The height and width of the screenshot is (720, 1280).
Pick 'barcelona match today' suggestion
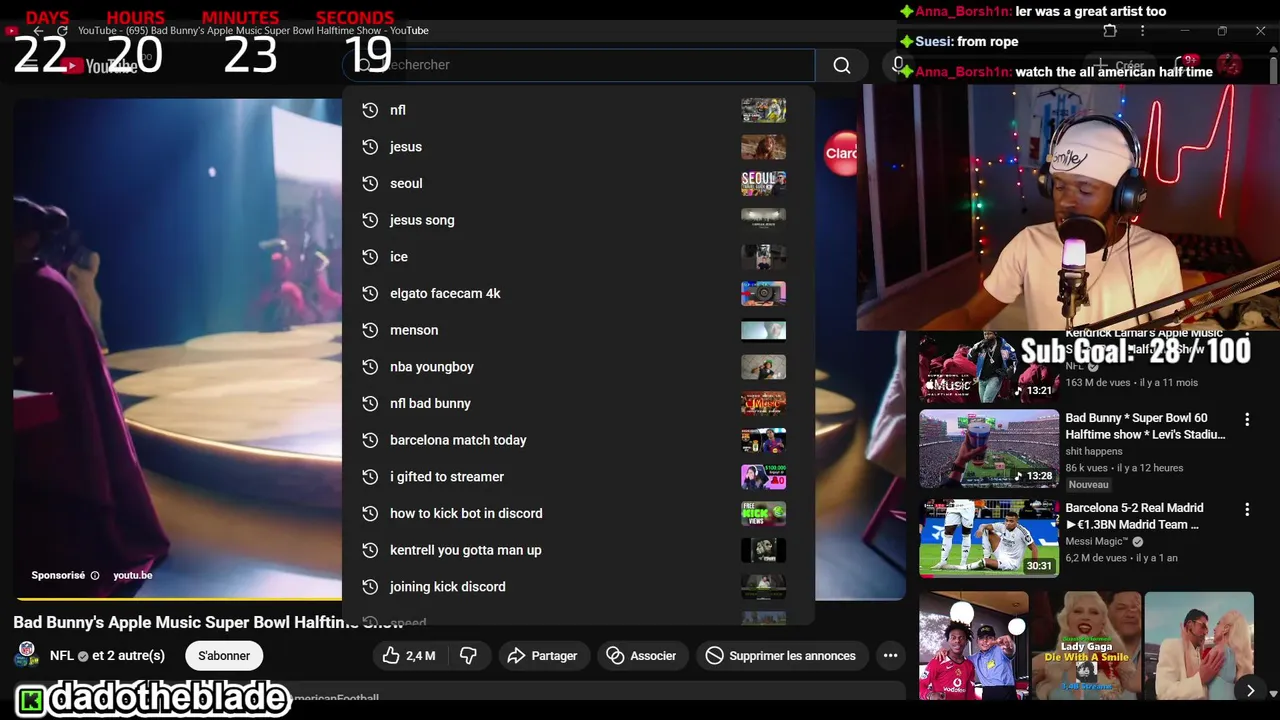tap(578, 440)
